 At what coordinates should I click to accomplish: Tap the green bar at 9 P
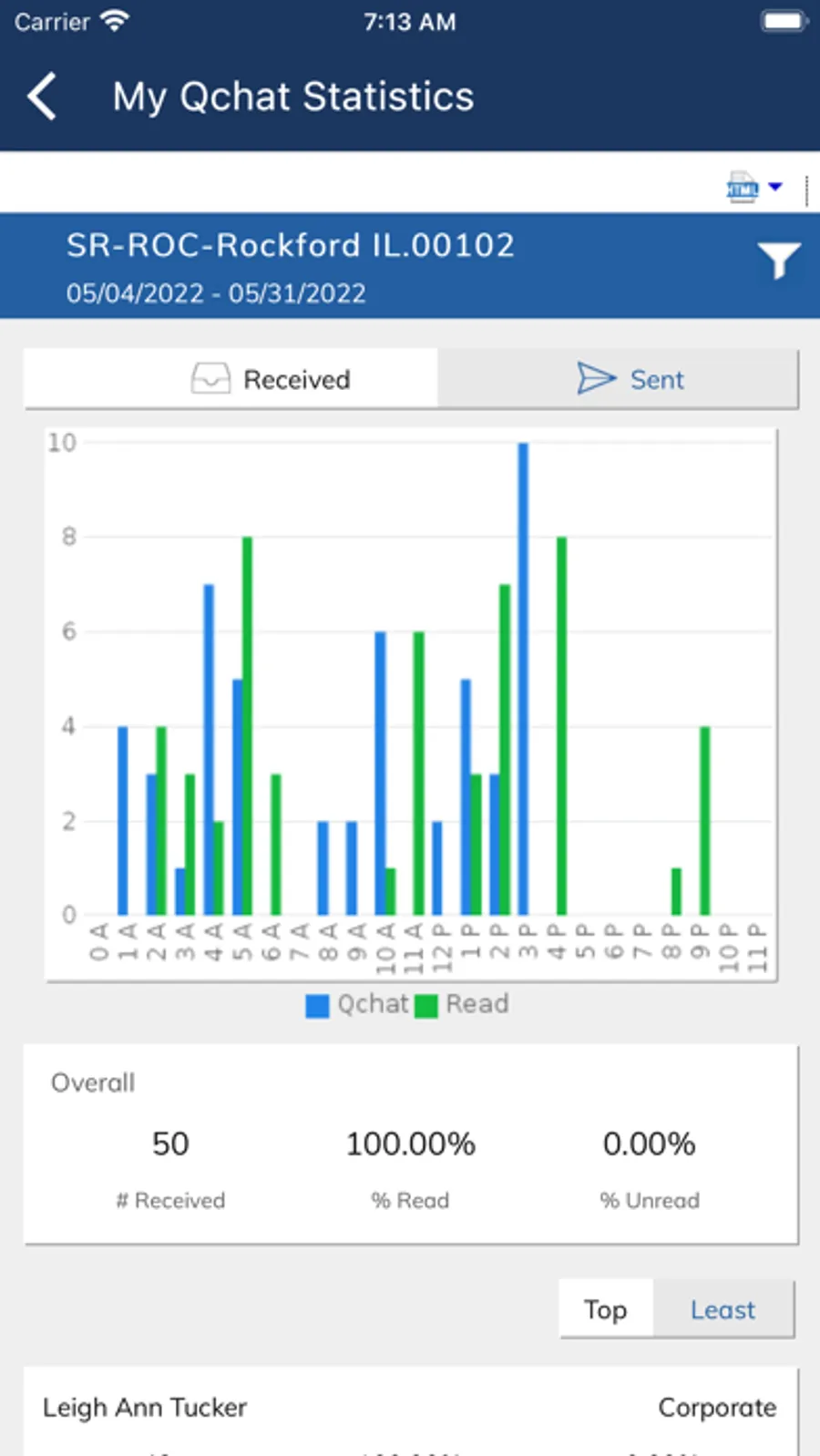coord(704,821)
